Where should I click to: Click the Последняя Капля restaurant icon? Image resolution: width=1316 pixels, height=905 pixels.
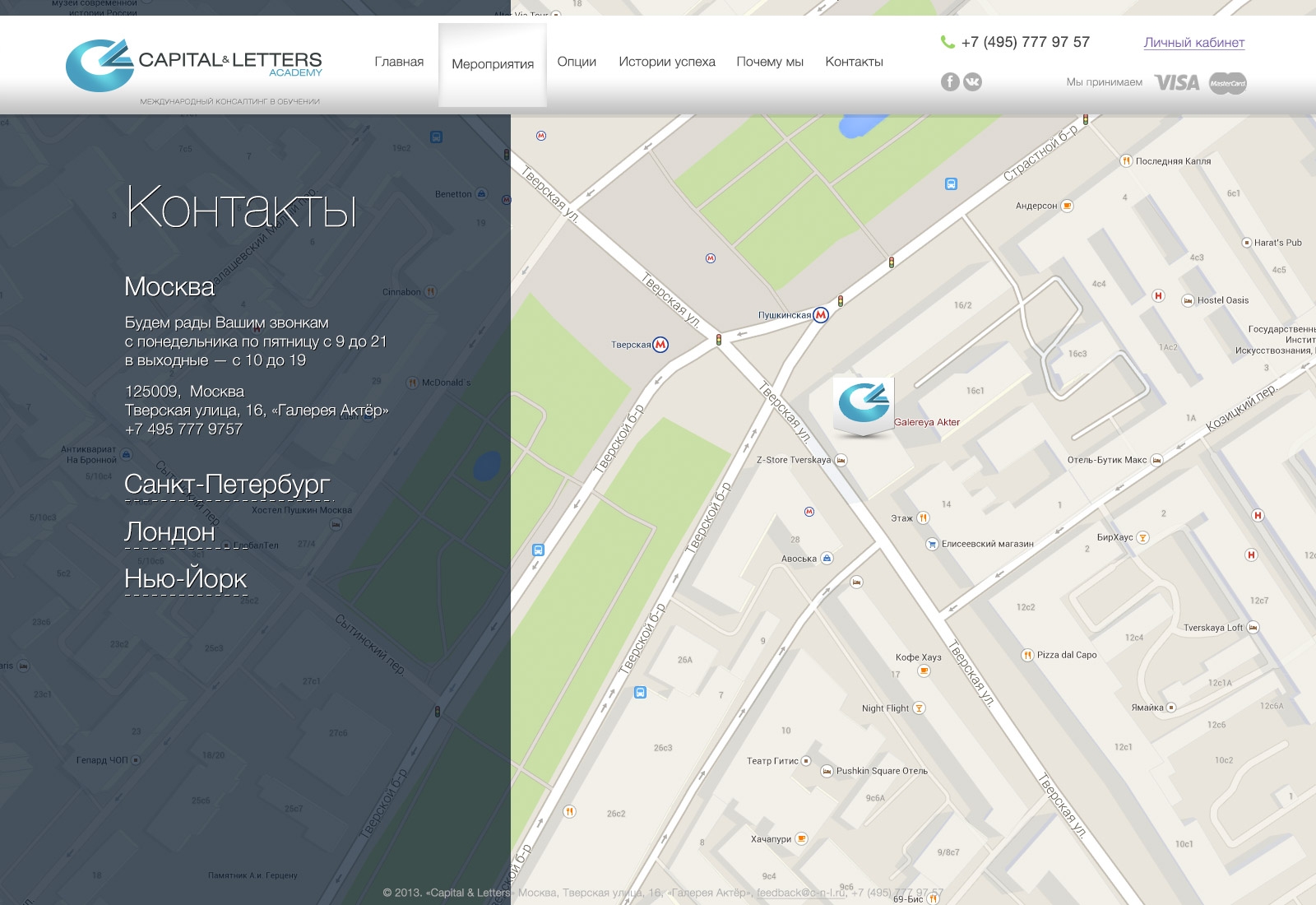pyautogui.click(x=1126, y=160)
